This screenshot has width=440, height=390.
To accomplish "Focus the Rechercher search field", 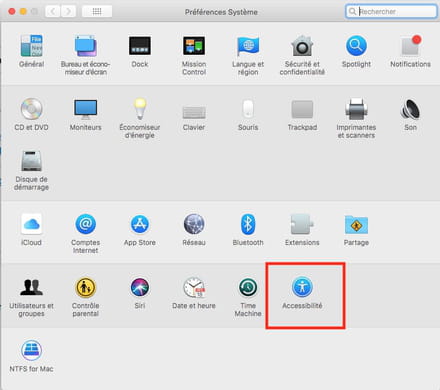I will point(391,11).
